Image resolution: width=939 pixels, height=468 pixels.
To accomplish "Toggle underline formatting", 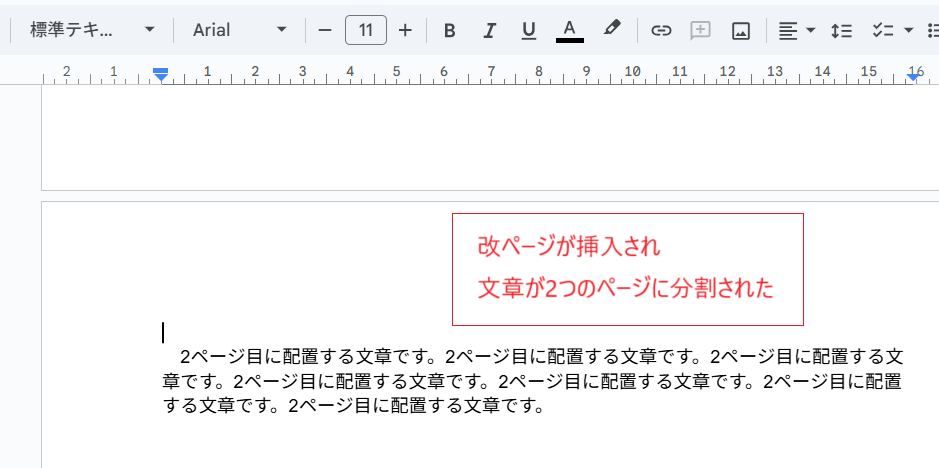I will coord(529,31).
